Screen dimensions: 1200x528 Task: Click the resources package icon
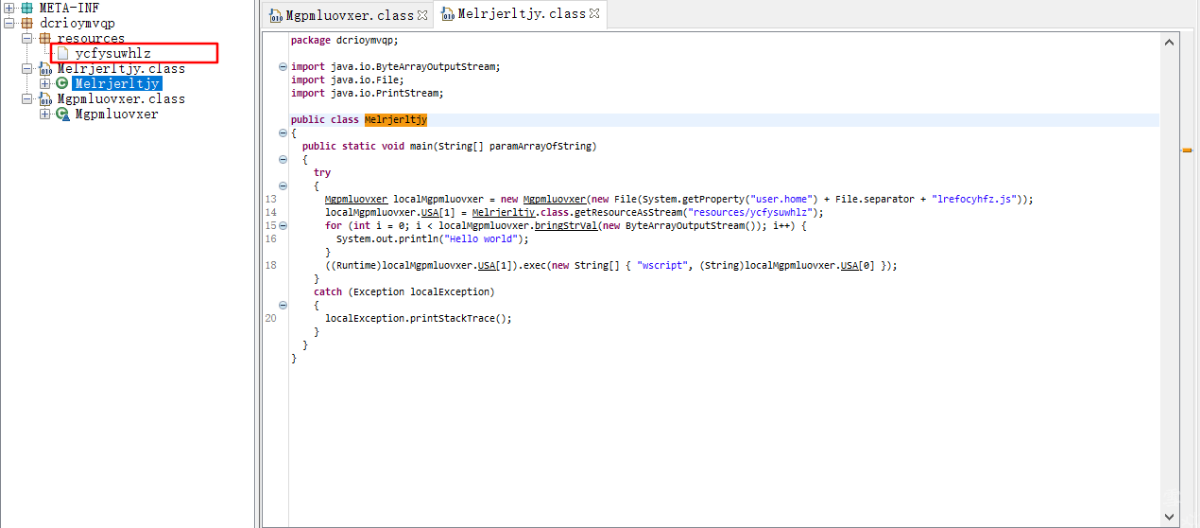pyautogui.click(x=44, y=38)
